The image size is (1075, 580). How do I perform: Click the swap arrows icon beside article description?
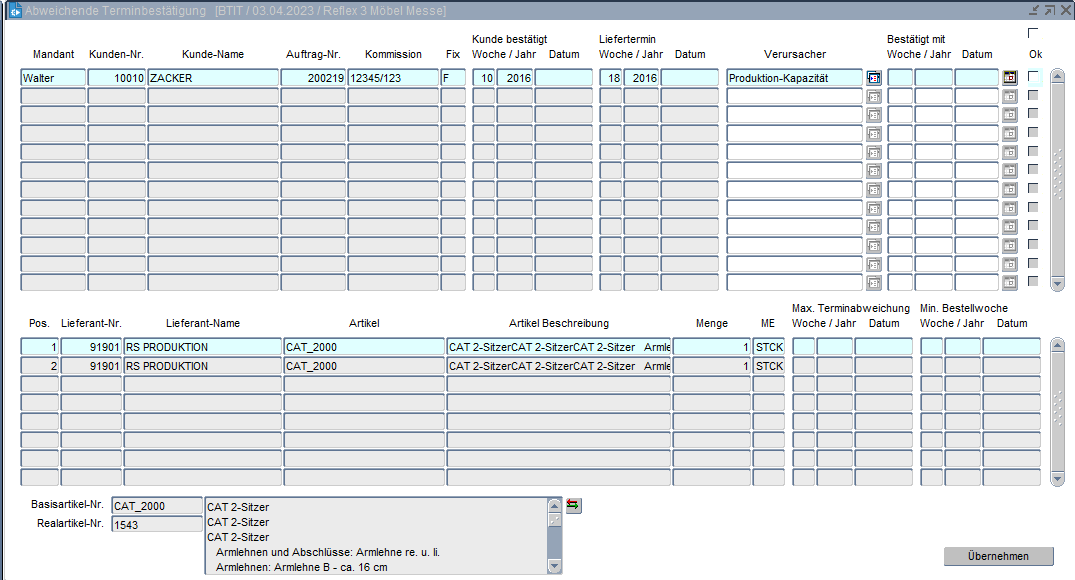tap(573, 505)
